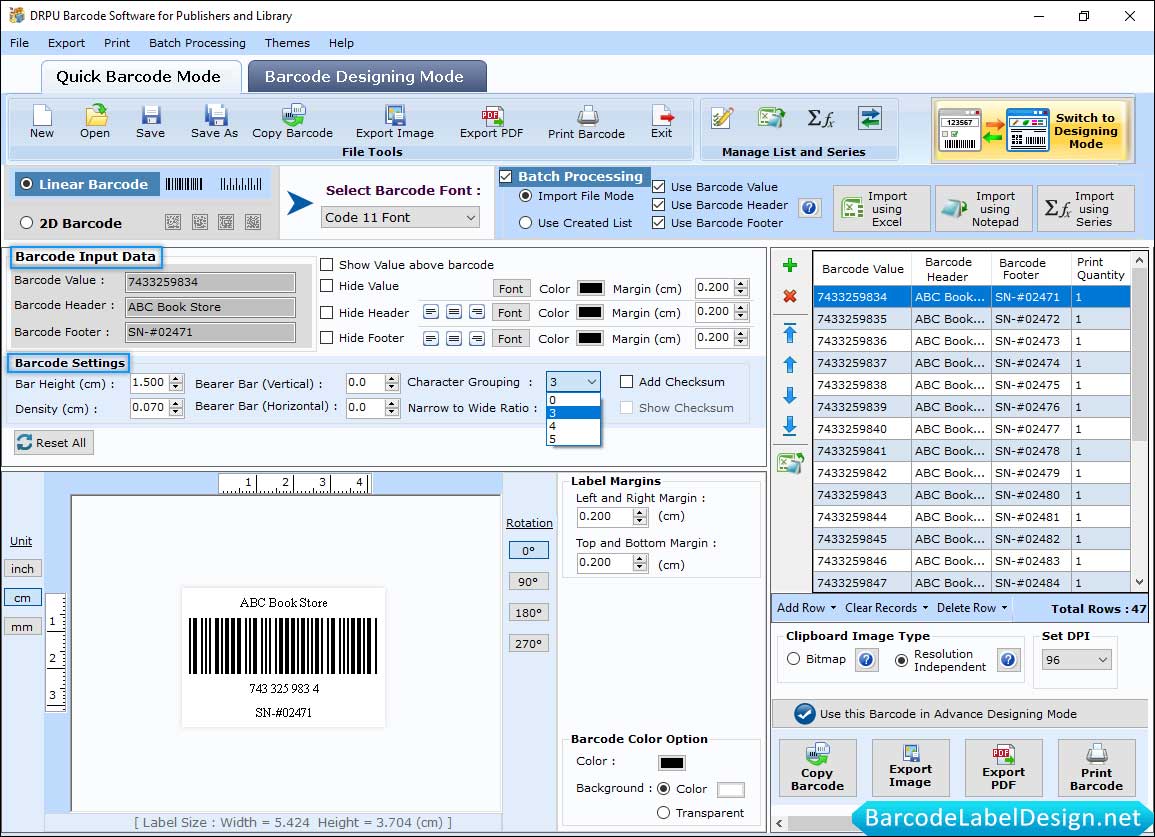Click the green plus add row icon
Viewport: 1155px width, 837px height.
[x=790, y=265]
